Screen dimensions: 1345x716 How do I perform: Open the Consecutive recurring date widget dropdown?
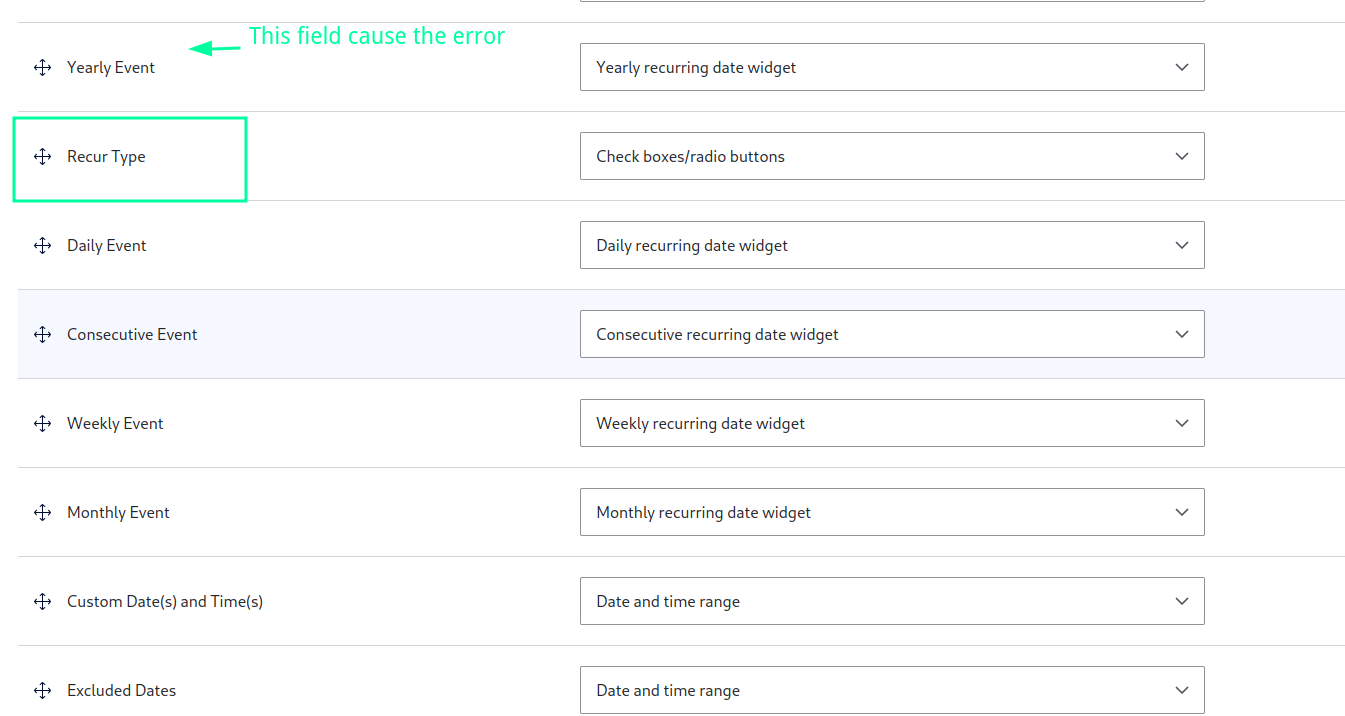(x=891, y=335)
